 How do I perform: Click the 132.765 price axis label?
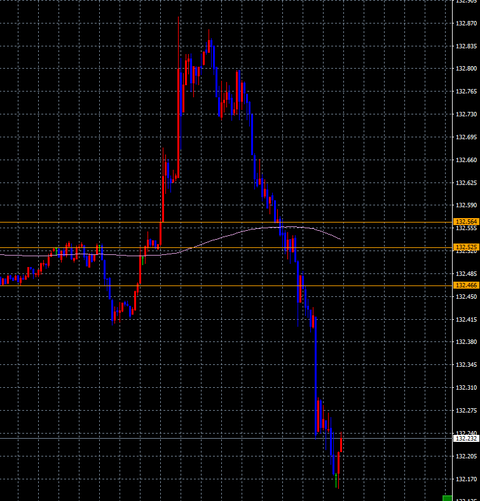(466, 92)
